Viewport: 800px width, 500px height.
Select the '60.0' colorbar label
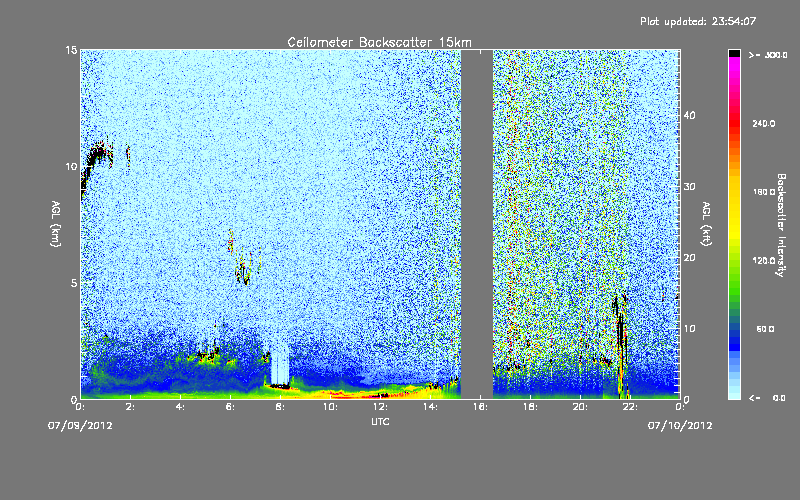765,329
